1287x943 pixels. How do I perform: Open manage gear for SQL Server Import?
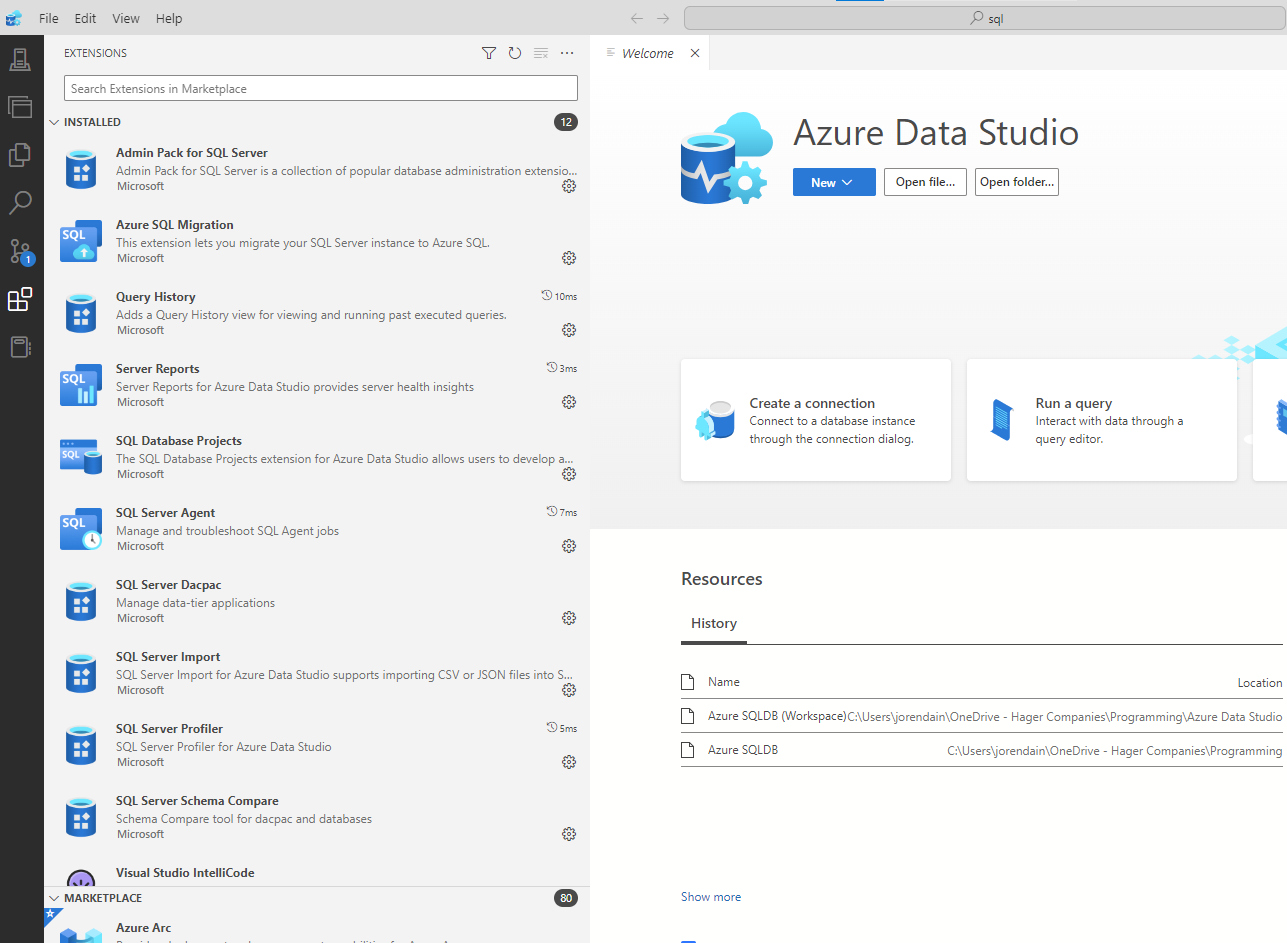[x=569, y=690]
